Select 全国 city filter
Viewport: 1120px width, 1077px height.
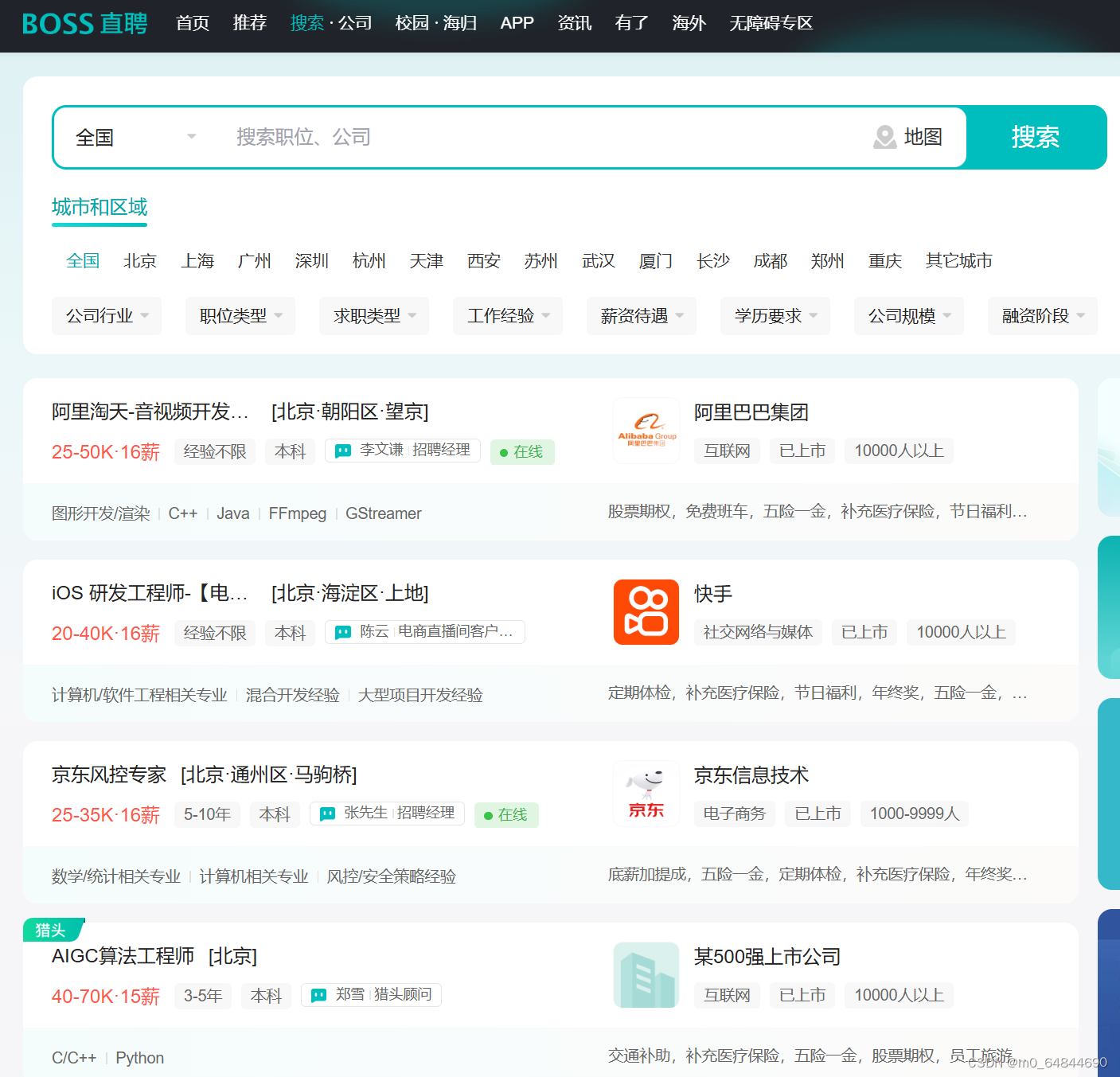click(x=83, y=260)
